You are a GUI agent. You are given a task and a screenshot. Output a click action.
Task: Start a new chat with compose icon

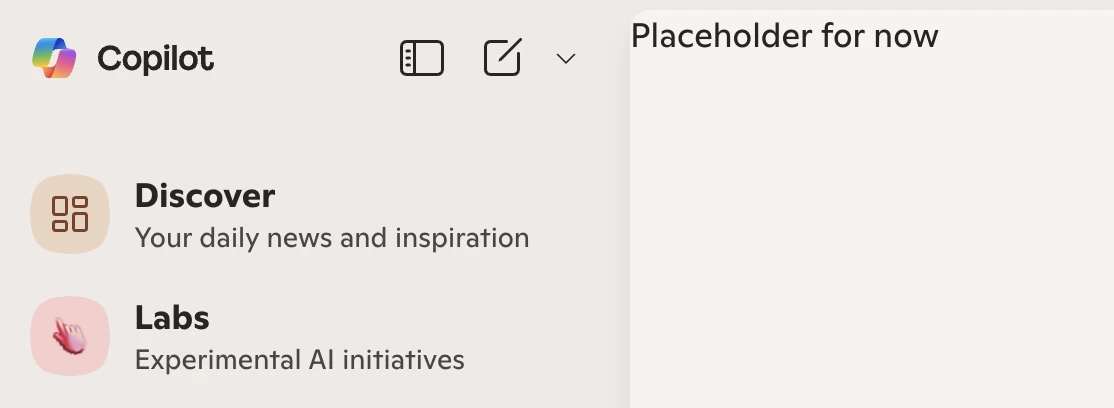click(x=503, y=57)
